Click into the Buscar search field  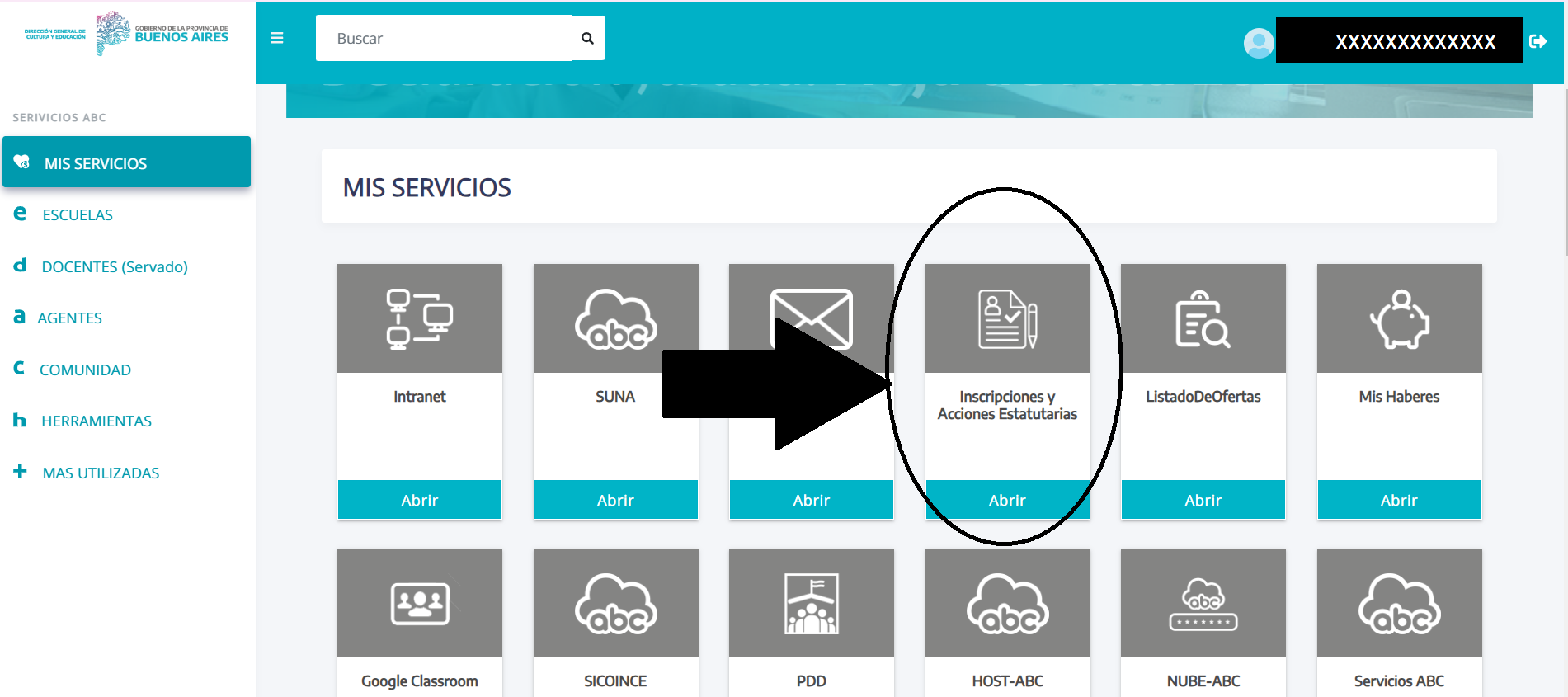point(445,38)
